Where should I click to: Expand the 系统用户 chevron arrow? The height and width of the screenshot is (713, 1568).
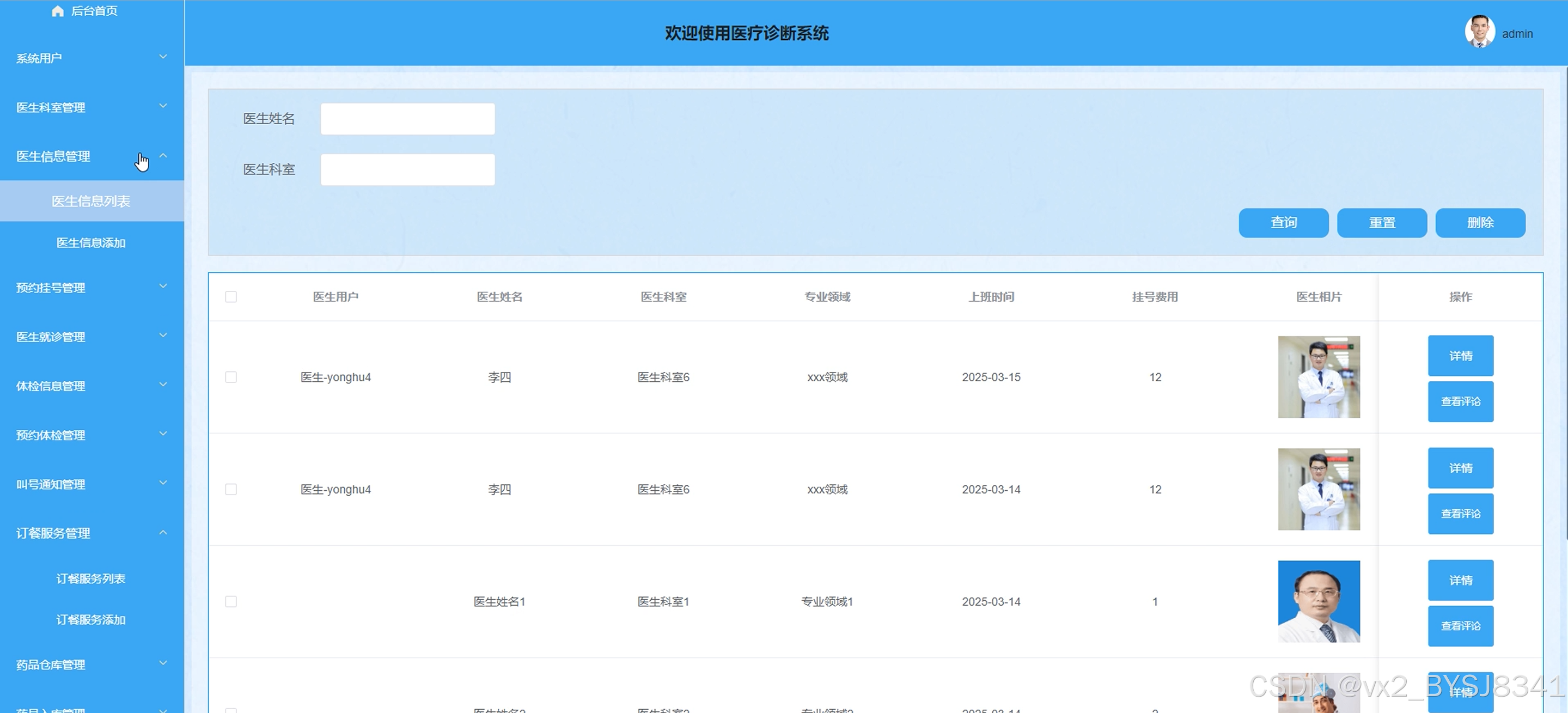click(x=163, y=57)
